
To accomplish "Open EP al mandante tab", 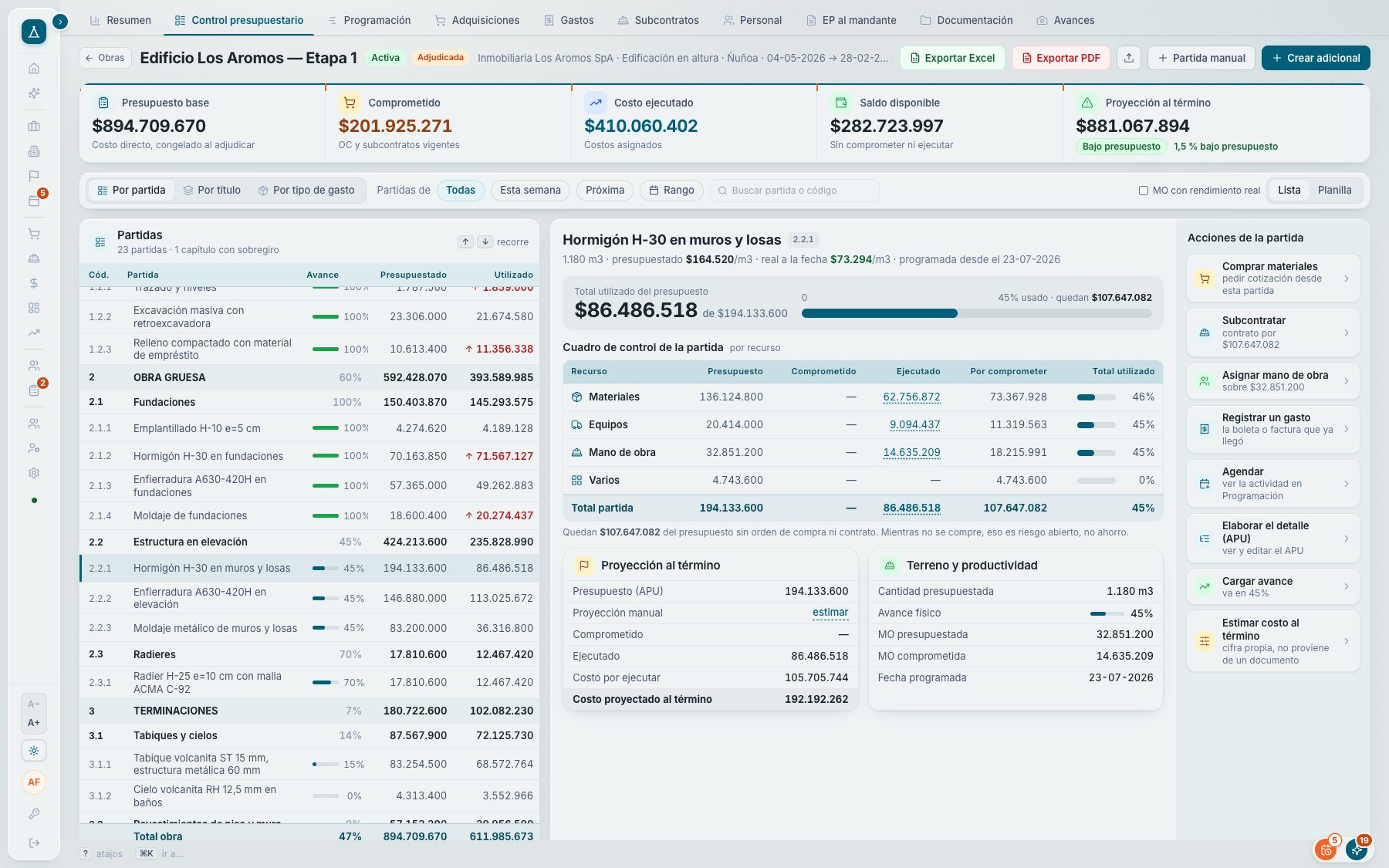I will pos(851,21).
